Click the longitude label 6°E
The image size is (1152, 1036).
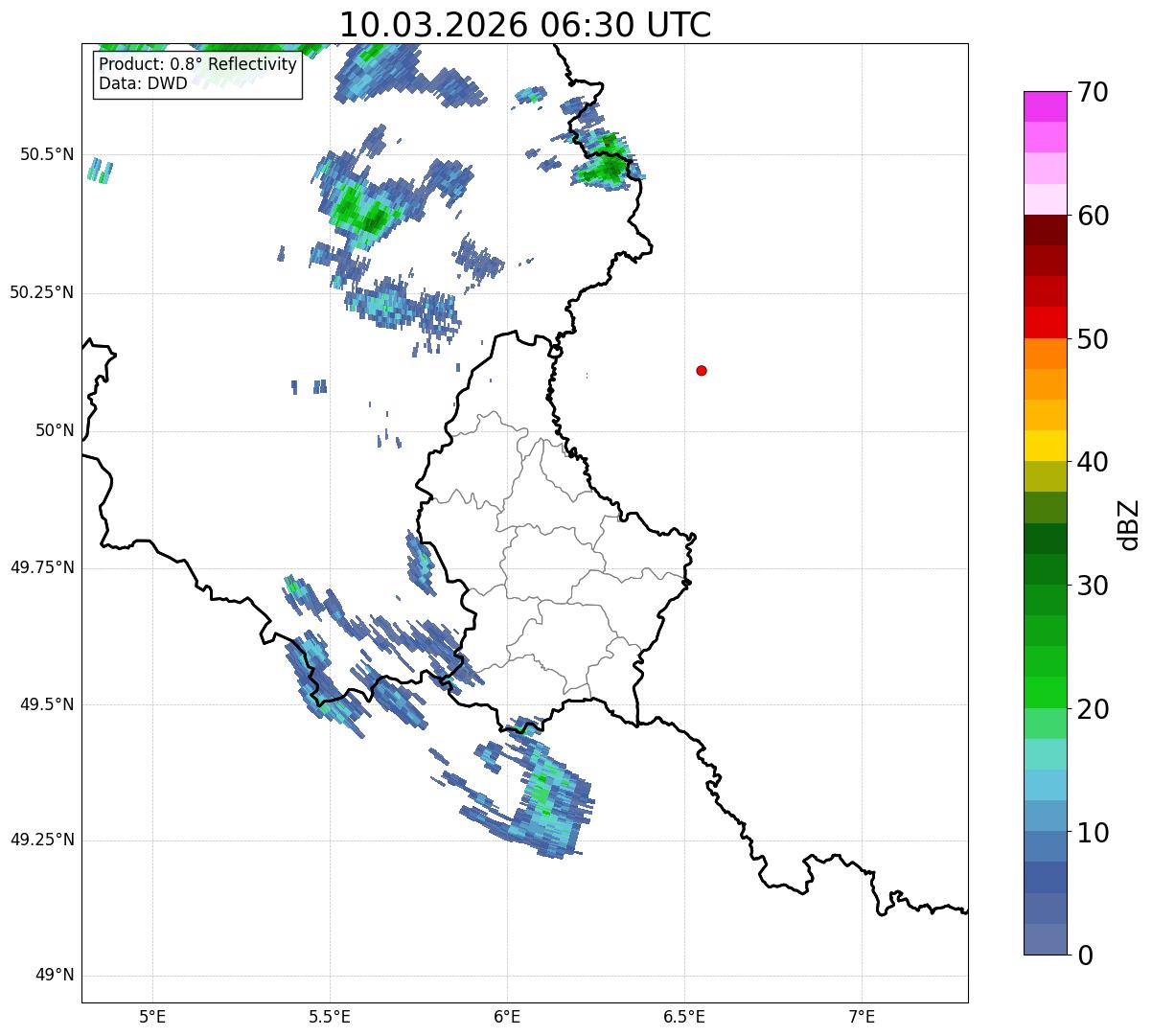tap(507, 1016)
